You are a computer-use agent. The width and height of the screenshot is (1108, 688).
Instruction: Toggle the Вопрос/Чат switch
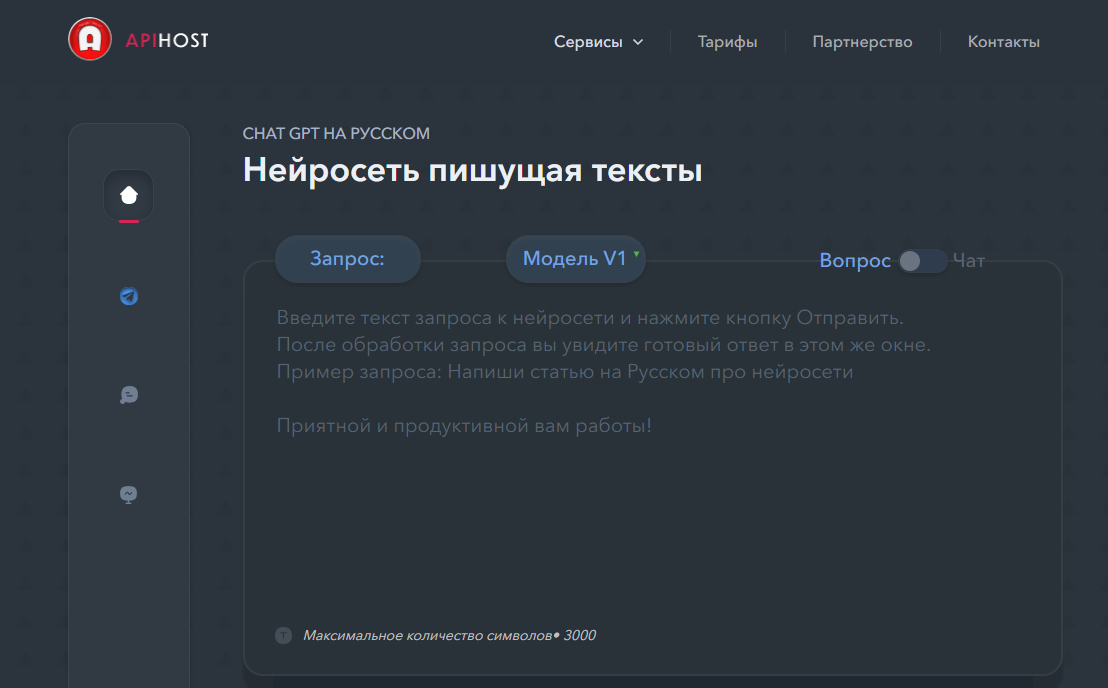click(921, 261)
